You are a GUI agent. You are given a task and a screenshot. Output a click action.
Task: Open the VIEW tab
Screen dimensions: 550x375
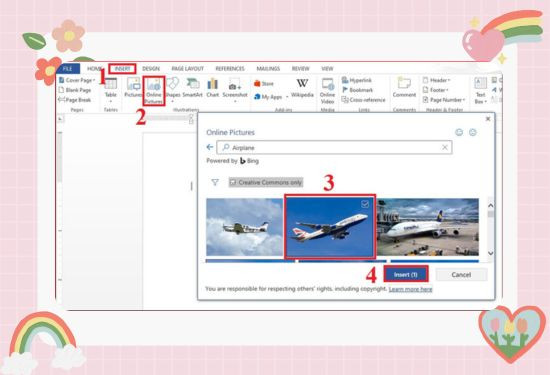(x=327, y=69)
